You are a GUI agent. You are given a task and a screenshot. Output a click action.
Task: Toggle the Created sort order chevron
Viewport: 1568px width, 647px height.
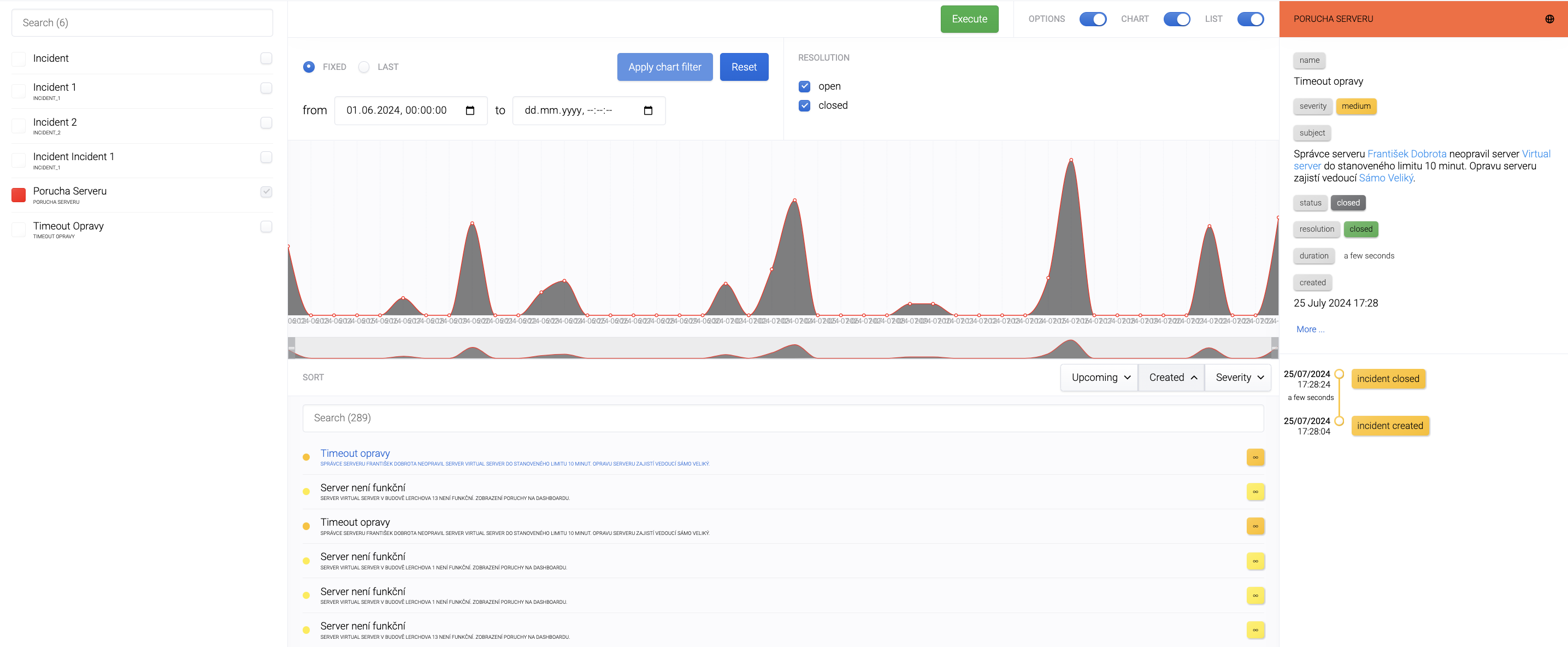pyautogui.click(x=1194, y=378)
